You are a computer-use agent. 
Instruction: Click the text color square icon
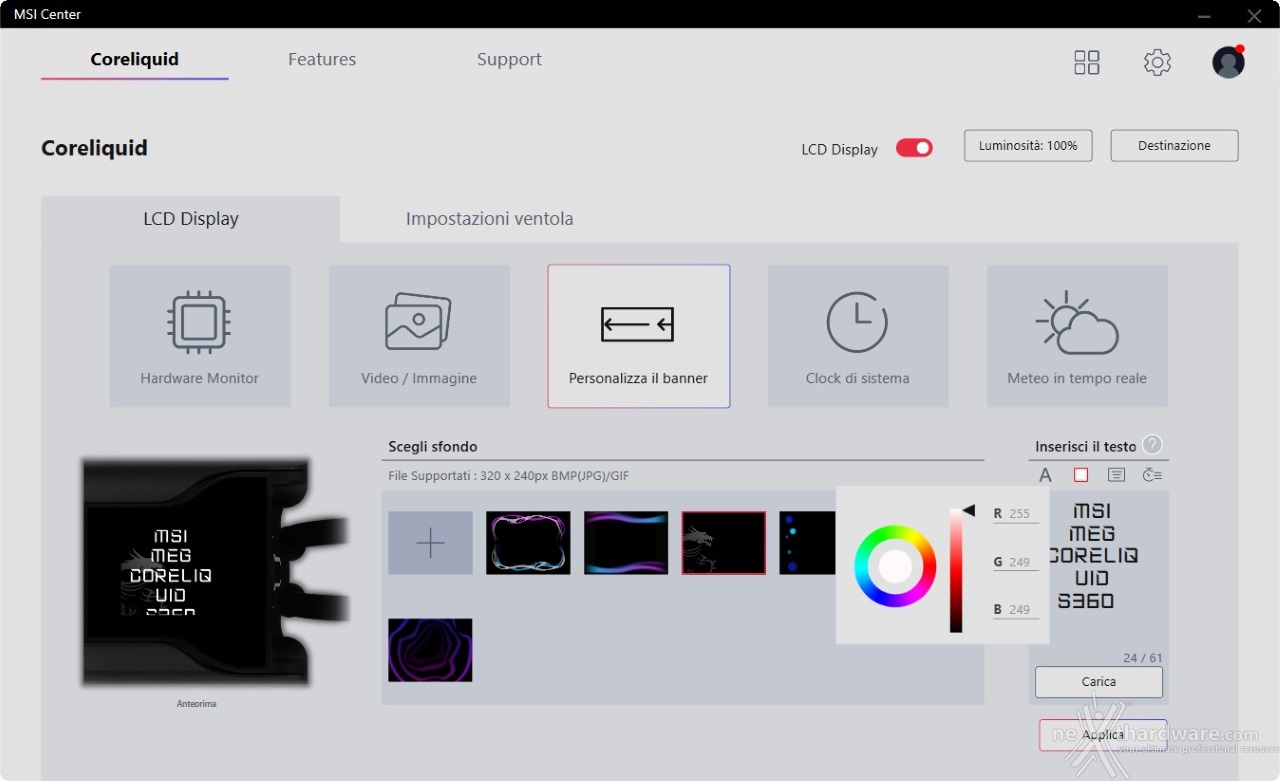(1081, 475)
